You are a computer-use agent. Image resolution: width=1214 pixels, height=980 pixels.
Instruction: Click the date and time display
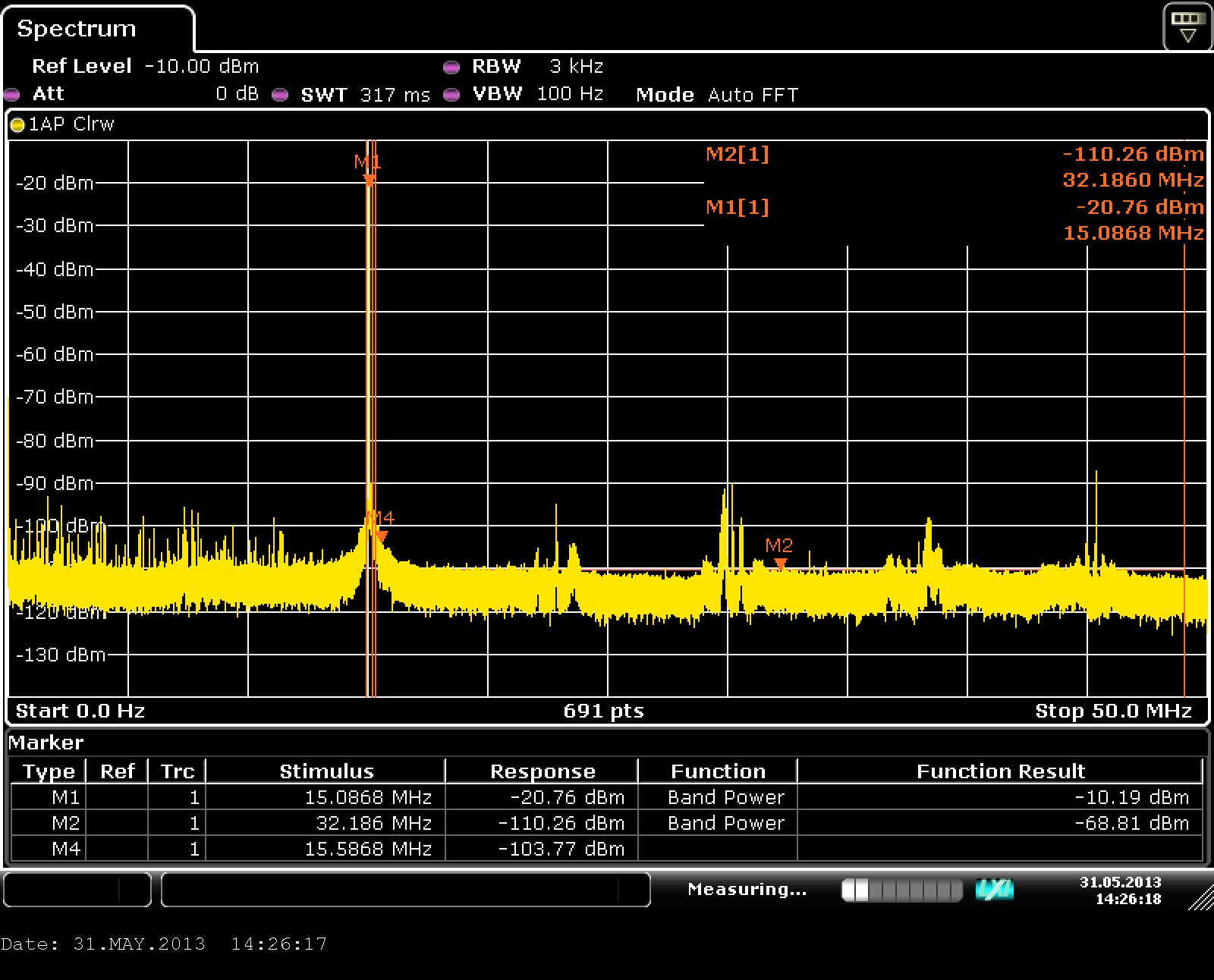point(1120,890)
